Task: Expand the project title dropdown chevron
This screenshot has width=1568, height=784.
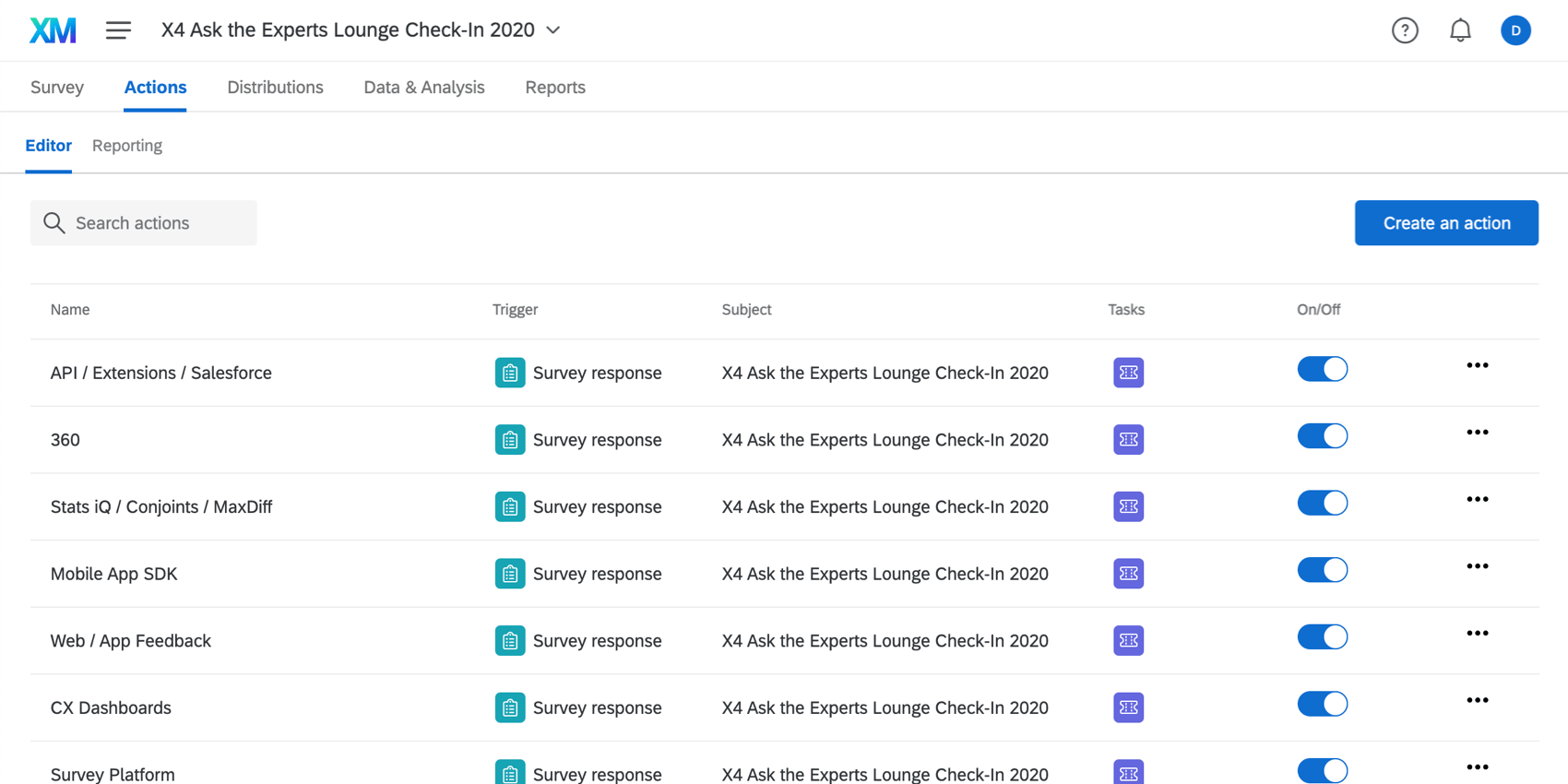Action: coord(553,30)
